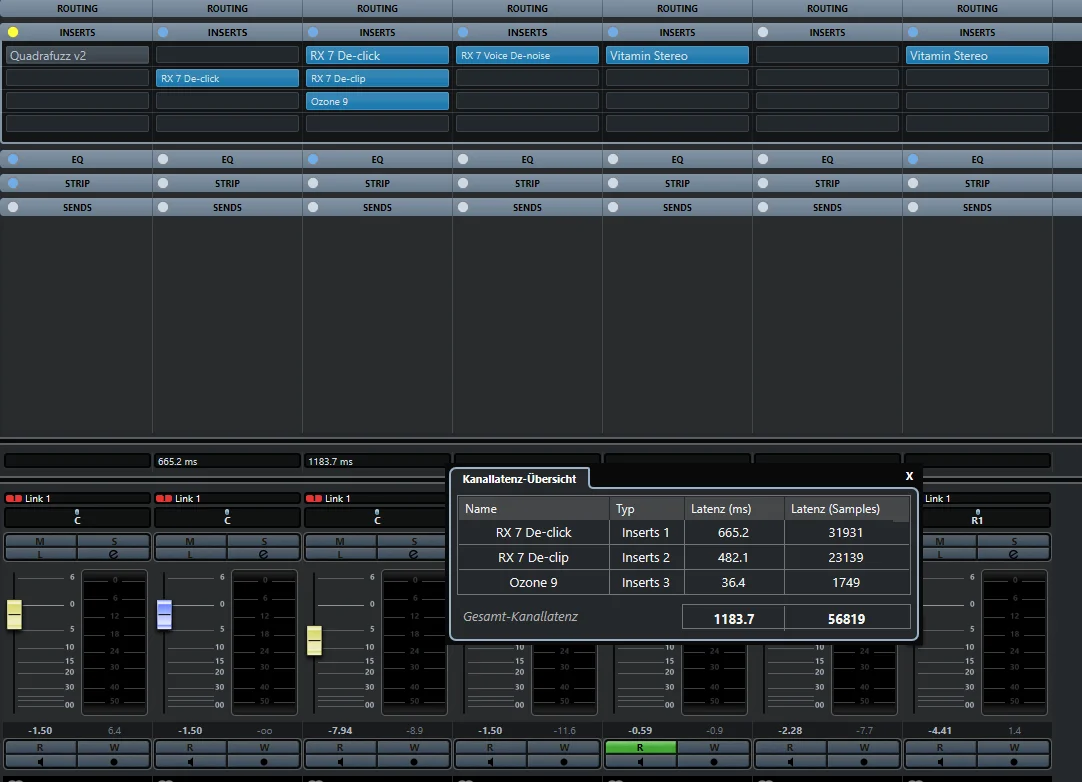Click the monitor speaker icon on -4.41 channel
The height and width of the screenshot is (782, 1082).
[x=940, y=762]
